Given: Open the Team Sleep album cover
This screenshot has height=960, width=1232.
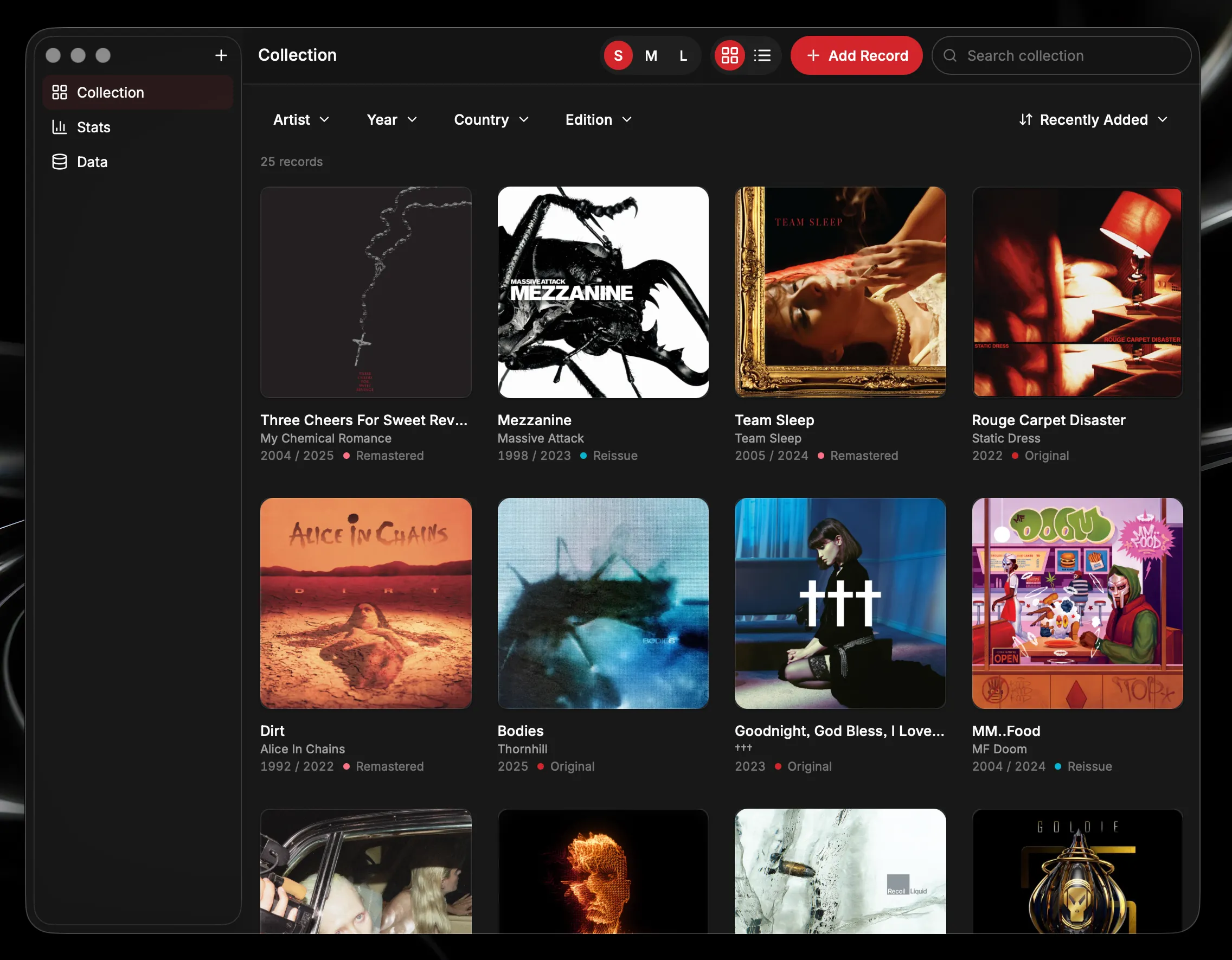Looking at the screenshot, I should [840, 292].
